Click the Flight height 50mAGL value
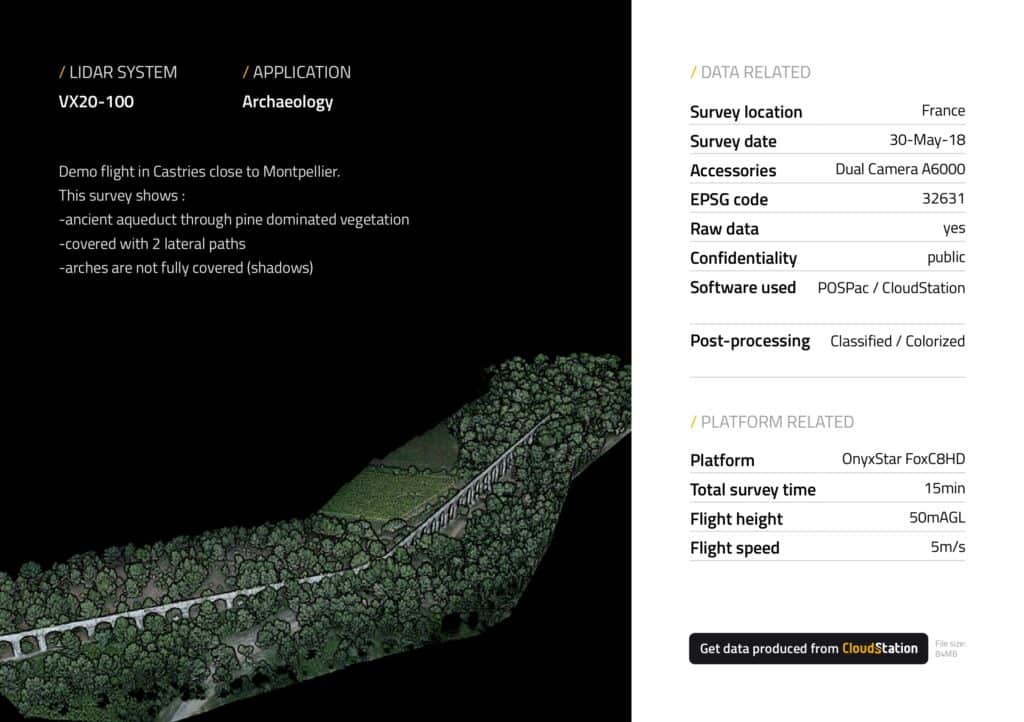The height and width of the screenshot is (722, 1024). tap(938, 518)
